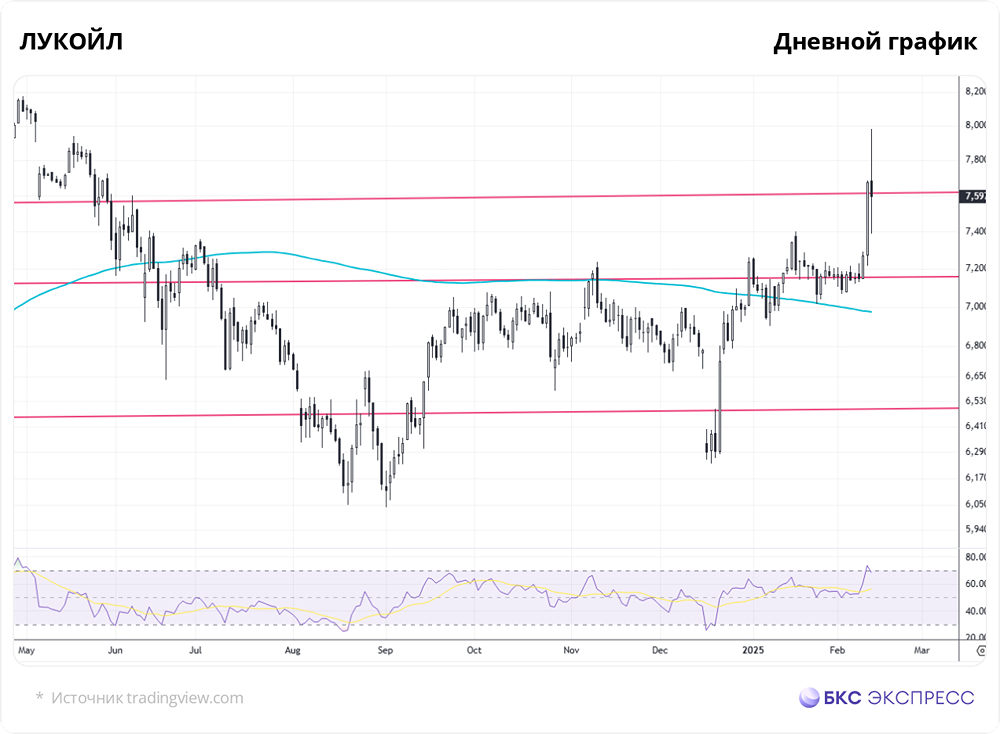Click the 7,40 price axis label
1000x734 pixels.
975,231
